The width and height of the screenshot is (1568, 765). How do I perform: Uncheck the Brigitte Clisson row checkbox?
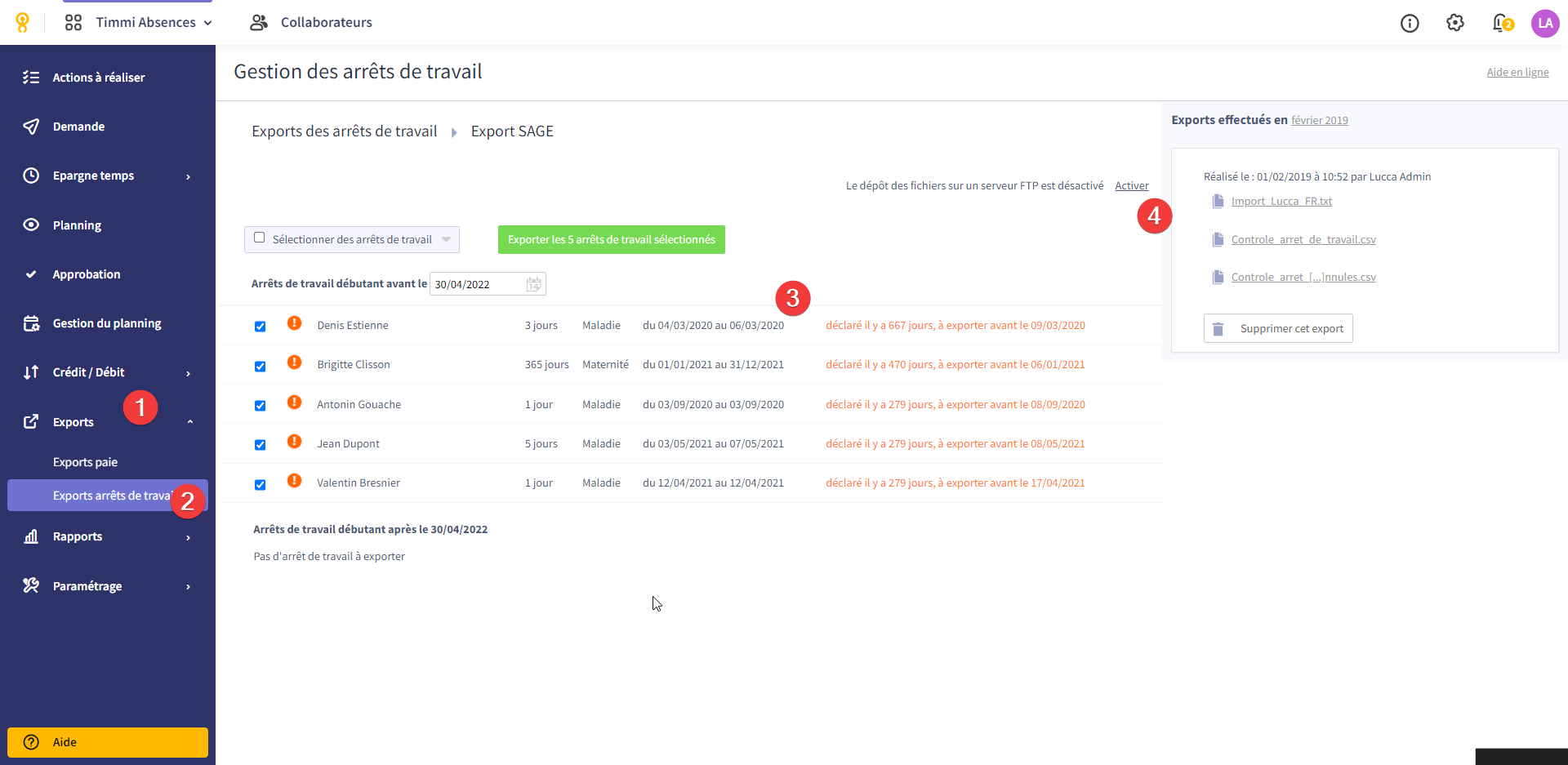coord(260,366)
